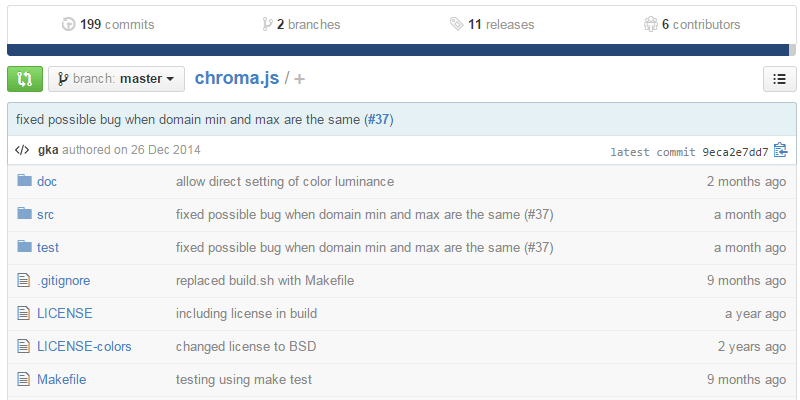The width and height of the screenshot is (800, 400).
Task: Show the 6 contributors
Action: [692, 24]
